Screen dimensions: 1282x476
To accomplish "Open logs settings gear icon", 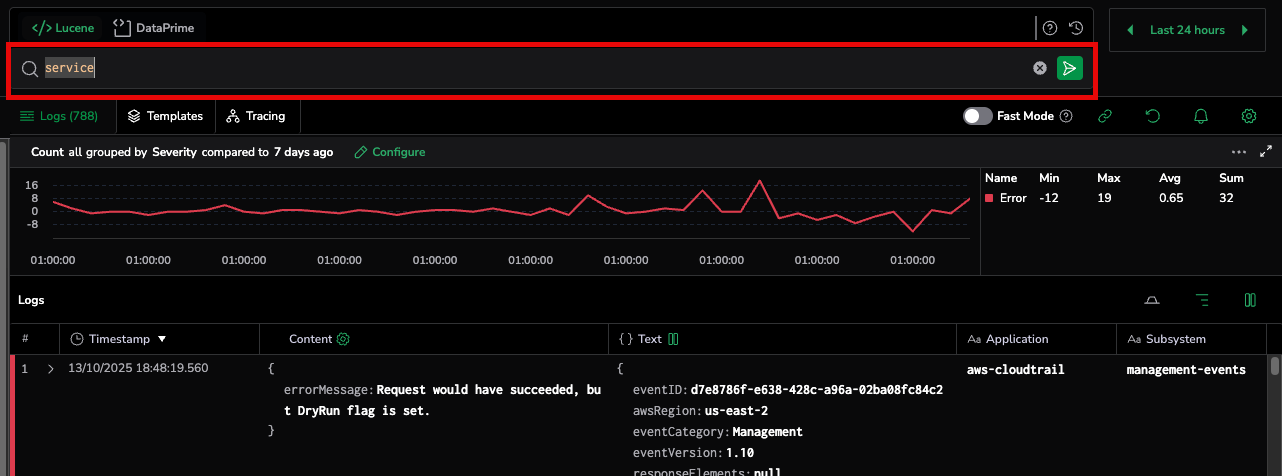I will (1248, 116).
